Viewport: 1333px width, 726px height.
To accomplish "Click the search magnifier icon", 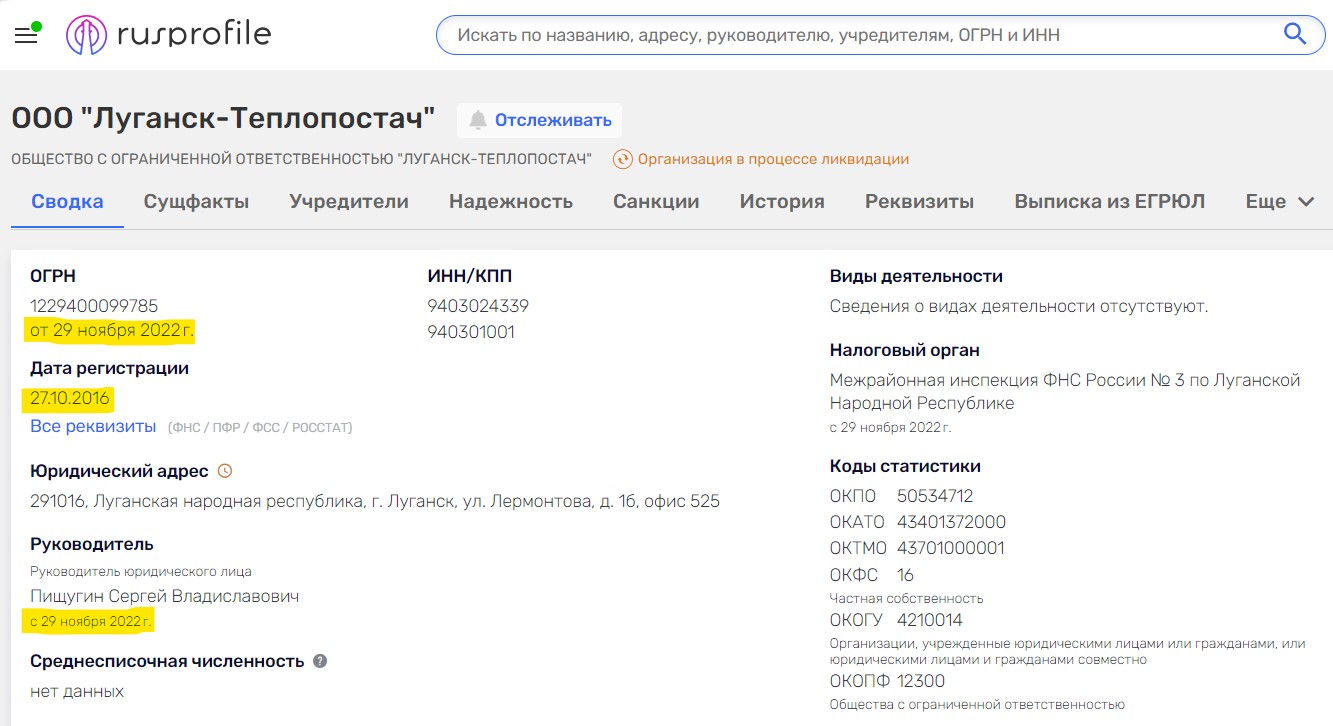I will (1295, 35).
